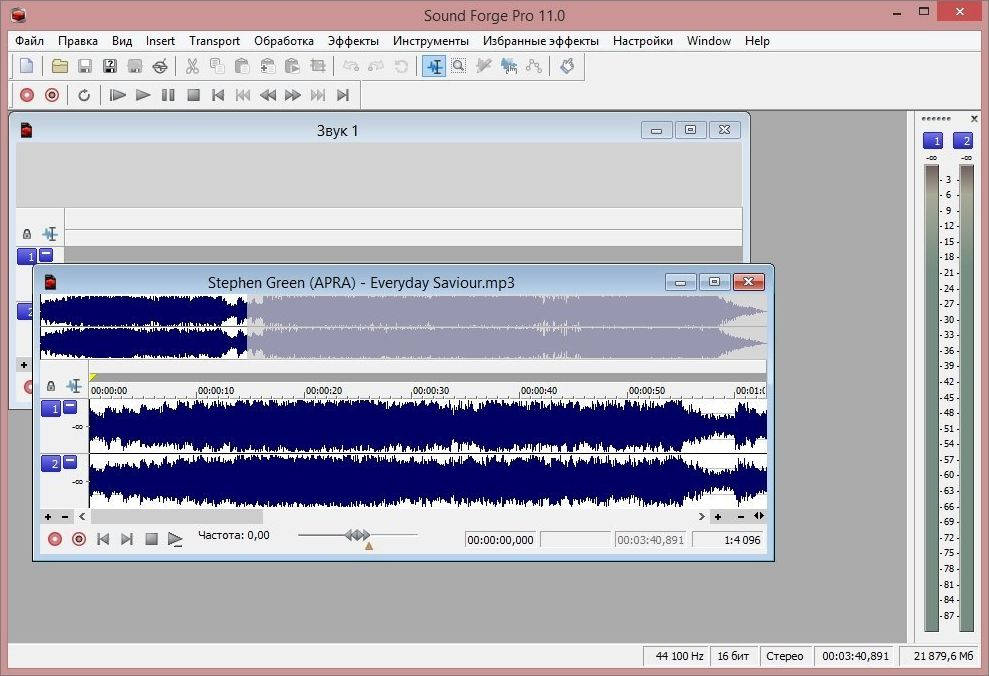The width and height of the screenshot is (989, 676).
Task: Click the Crop/Trim icon
Action: point(318,66)
